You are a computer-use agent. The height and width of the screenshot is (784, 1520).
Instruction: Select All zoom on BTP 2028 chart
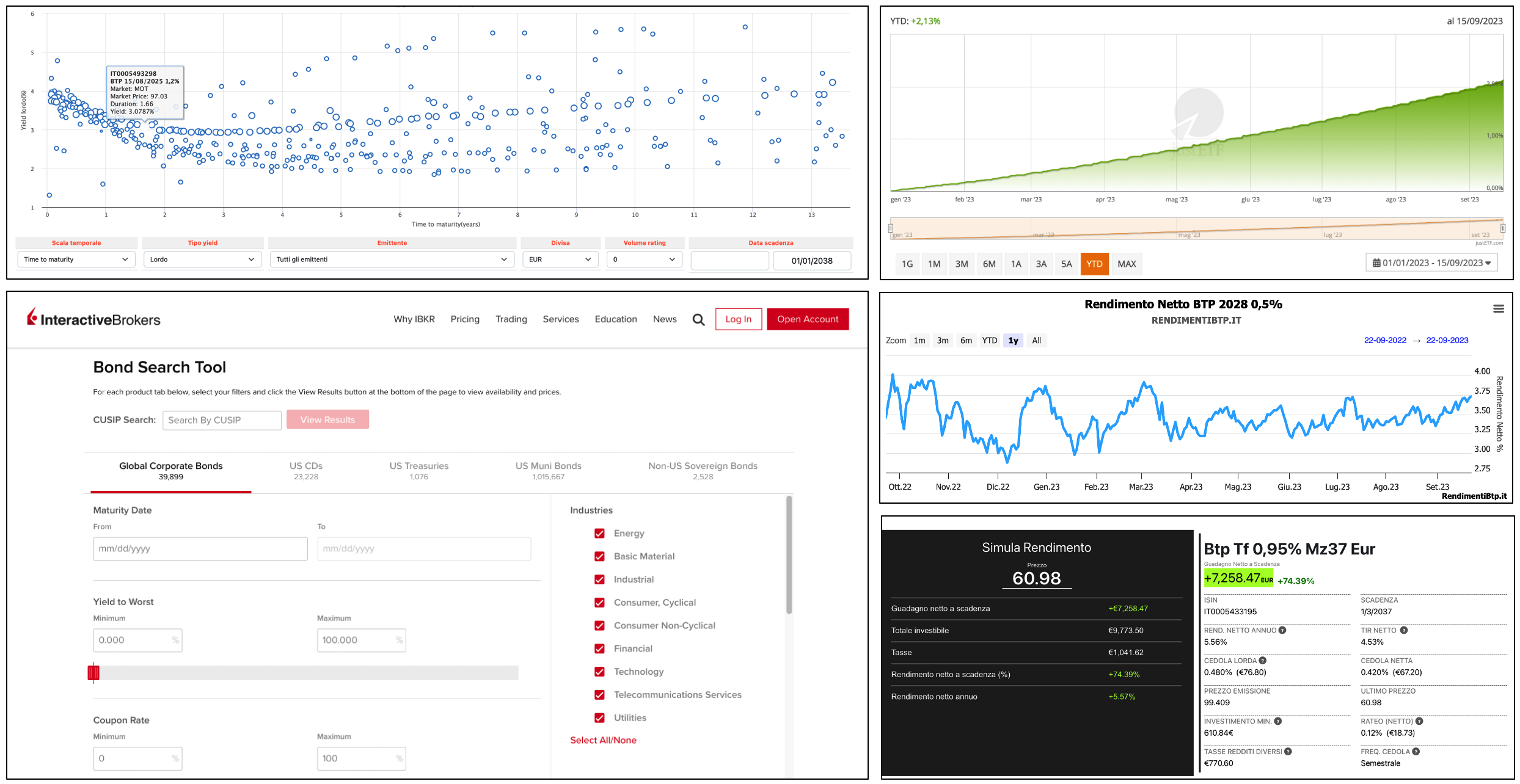coord(1037,341)
